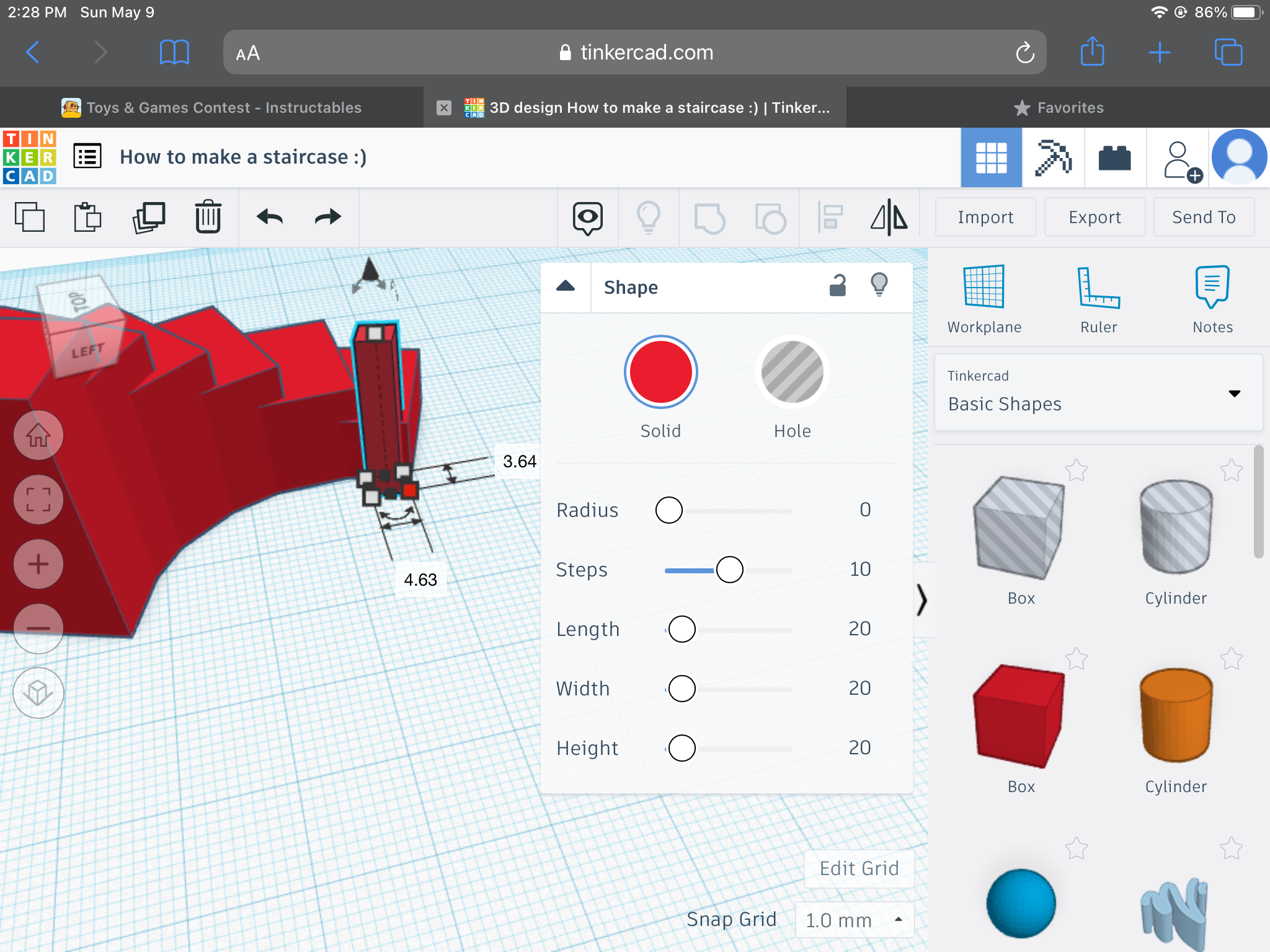Select the Workplane tool

point(984,300)
